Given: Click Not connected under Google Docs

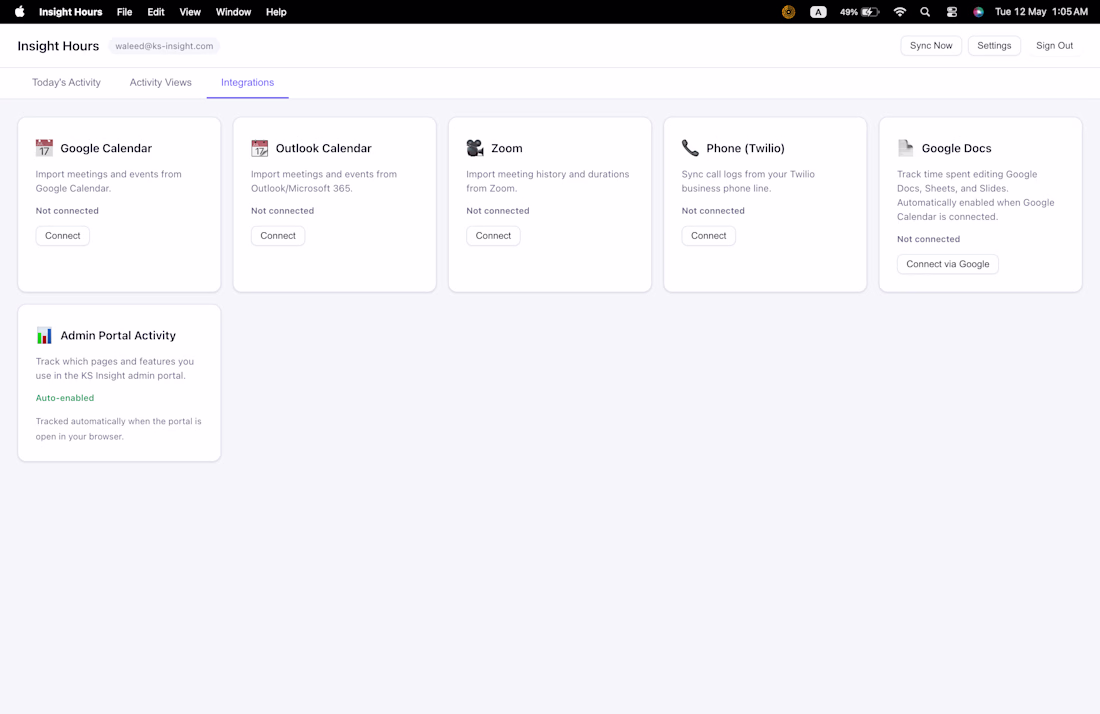Looking at the screenshot, I should (929, 239).
